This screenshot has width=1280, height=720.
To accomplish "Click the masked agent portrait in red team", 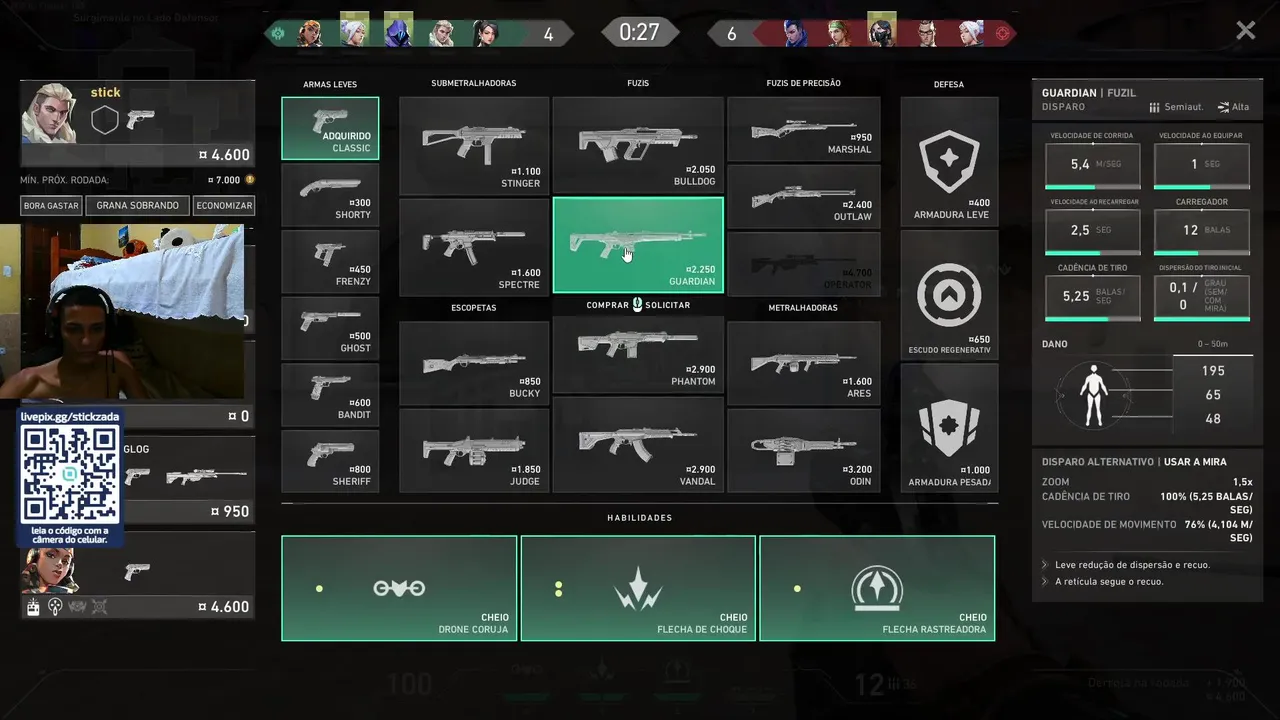I will coord(881,31).
